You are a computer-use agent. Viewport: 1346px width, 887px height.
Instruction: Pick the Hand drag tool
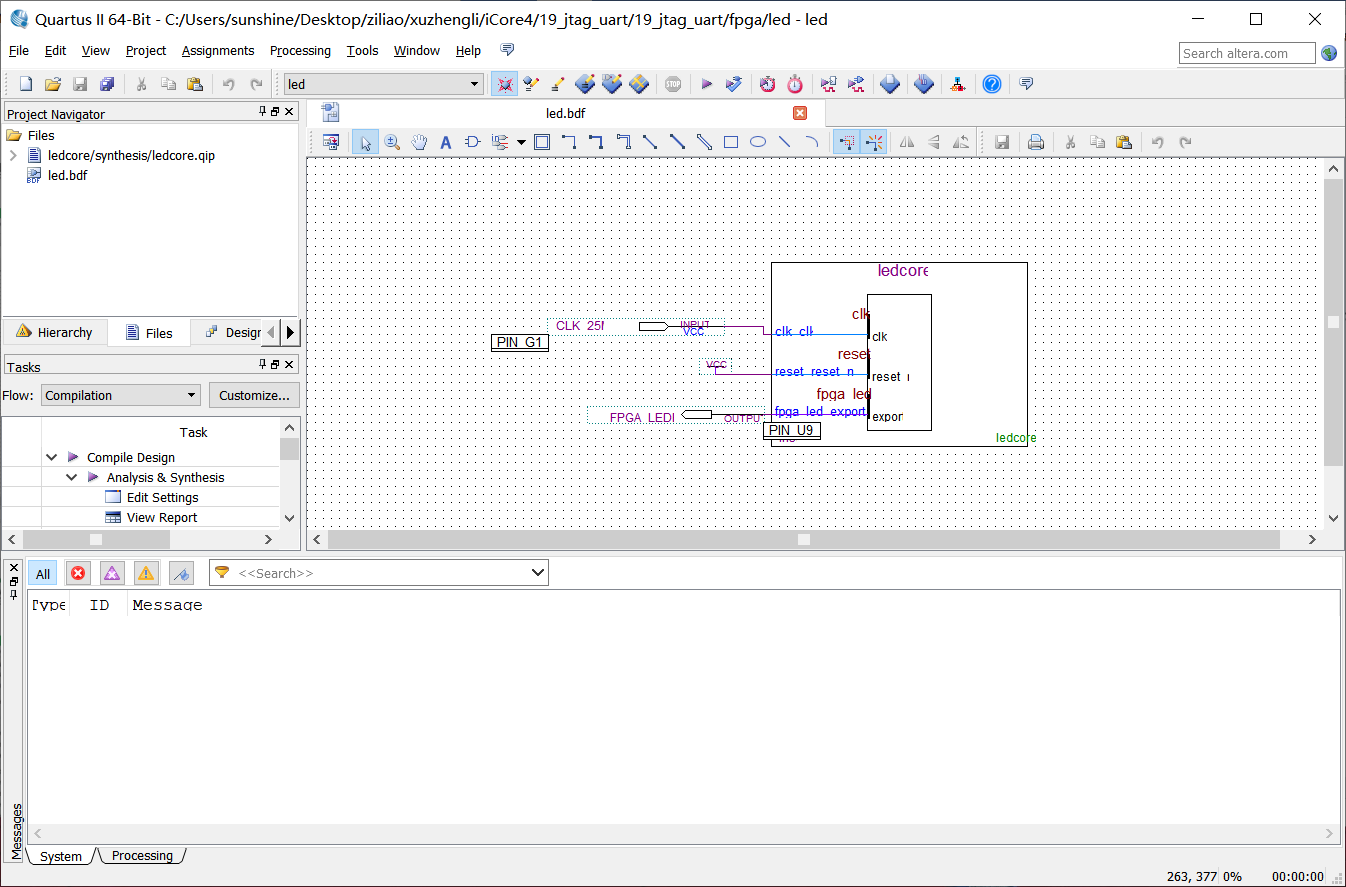click(419, 142)
